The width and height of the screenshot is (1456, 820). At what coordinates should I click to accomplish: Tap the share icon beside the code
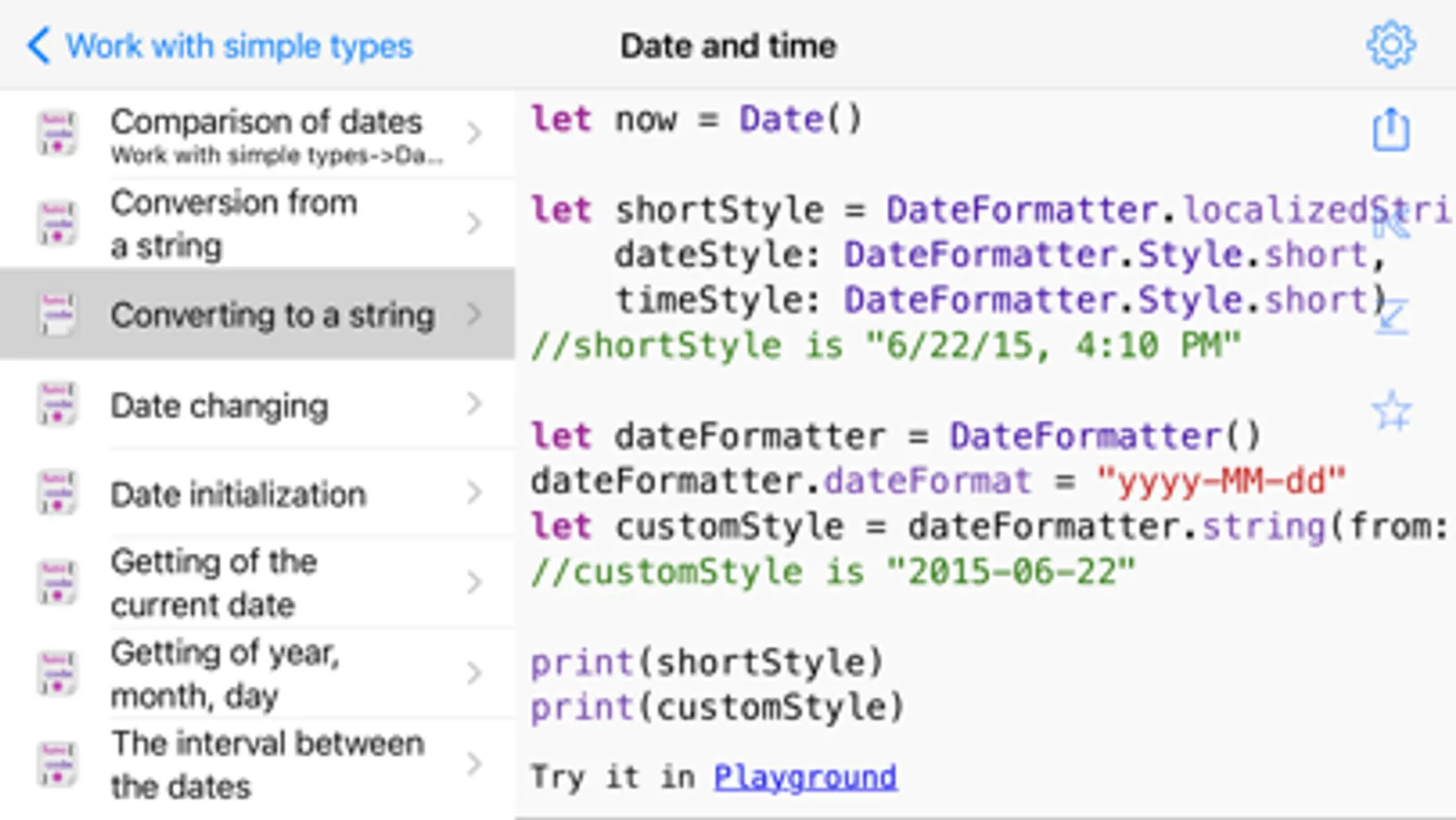coord(1390,129)
